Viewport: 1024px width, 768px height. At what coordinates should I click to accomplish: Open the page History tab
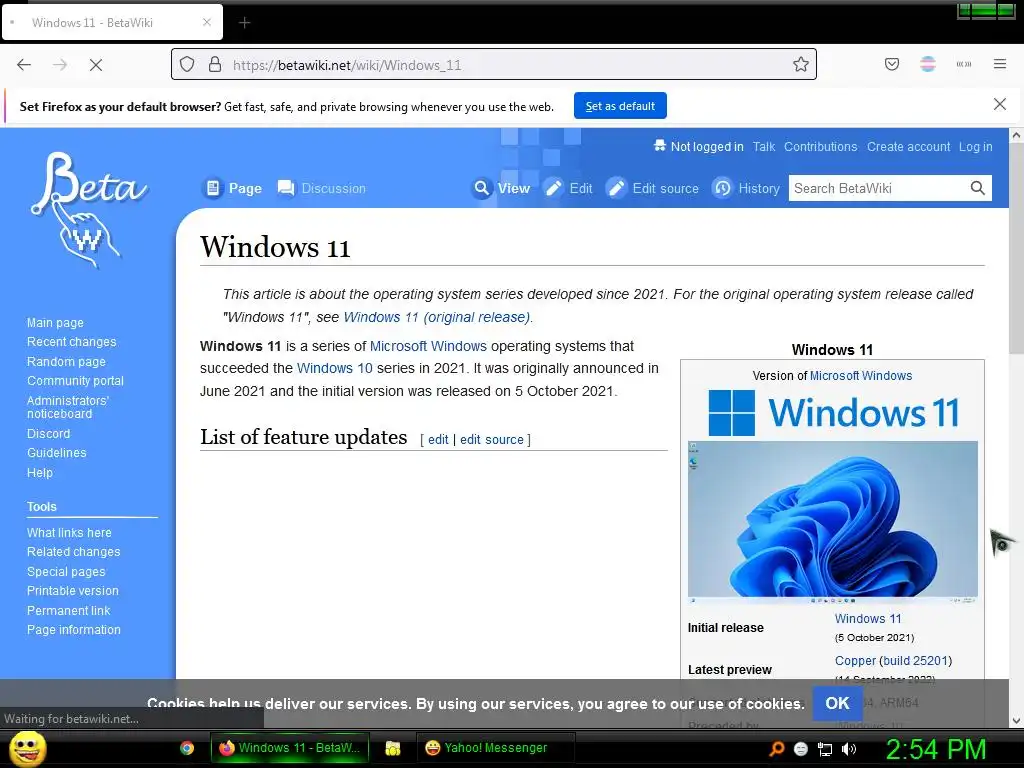click(746, 188)
